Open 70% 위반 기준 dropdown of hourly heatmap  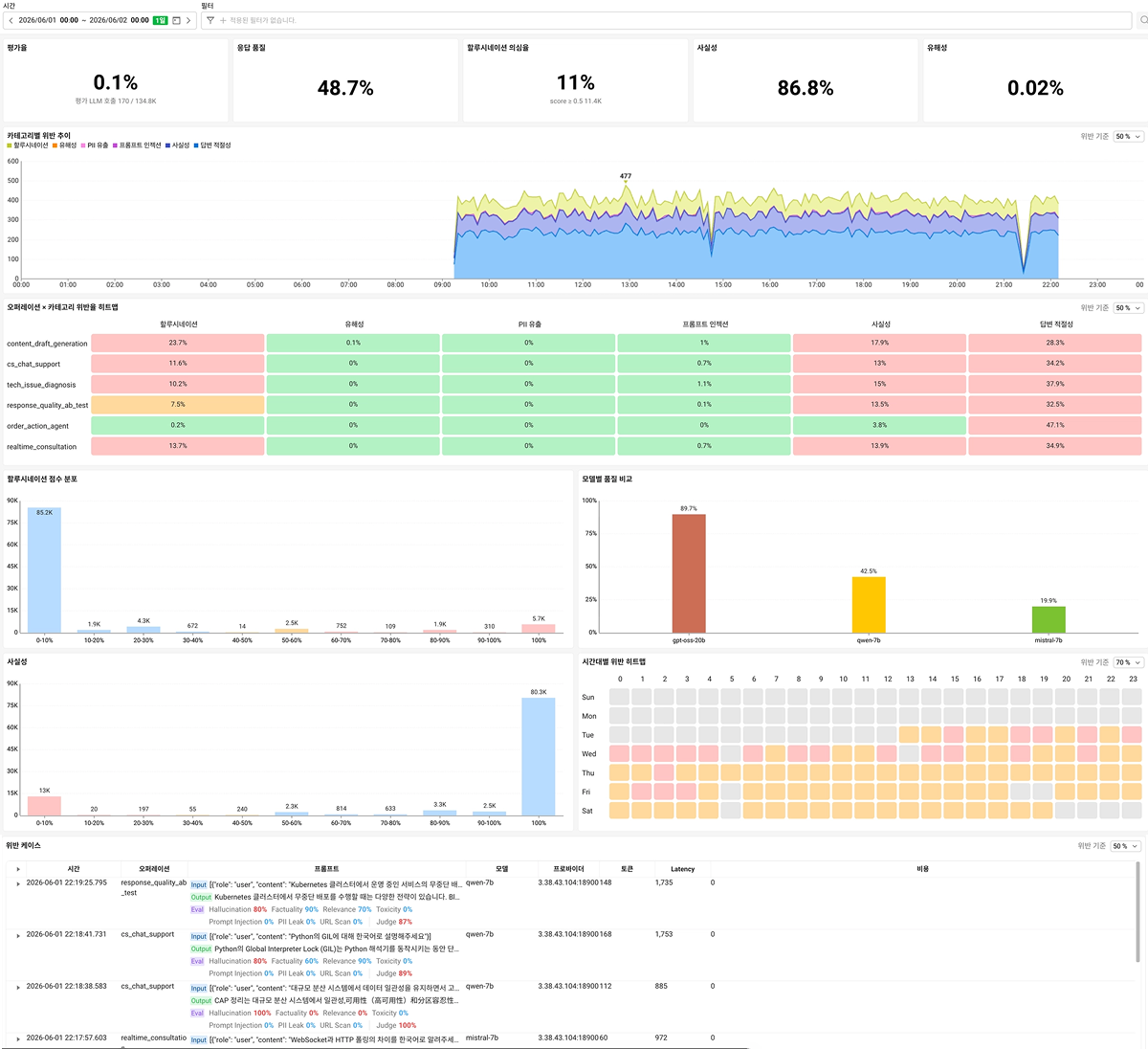(1128, 662)
